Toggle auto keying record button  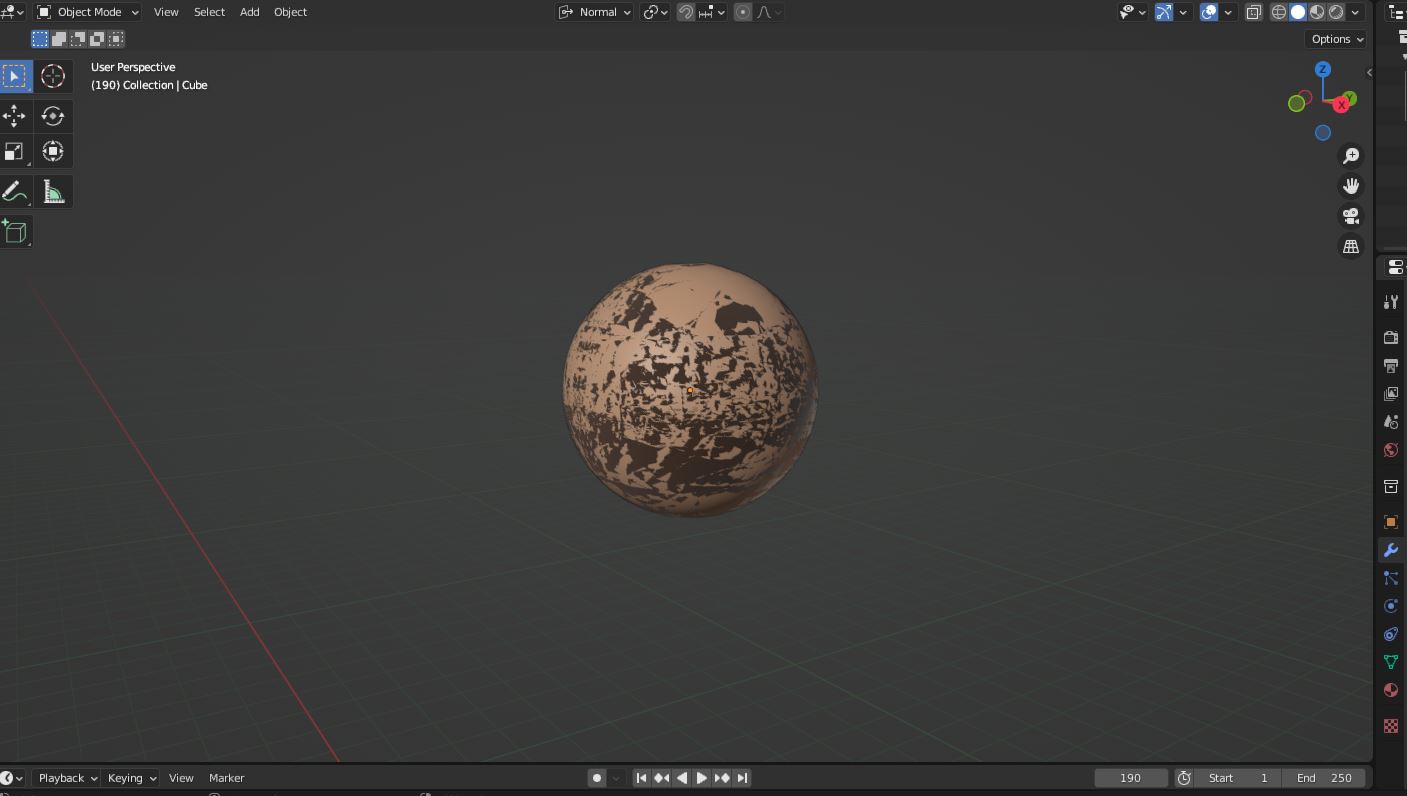597,778
